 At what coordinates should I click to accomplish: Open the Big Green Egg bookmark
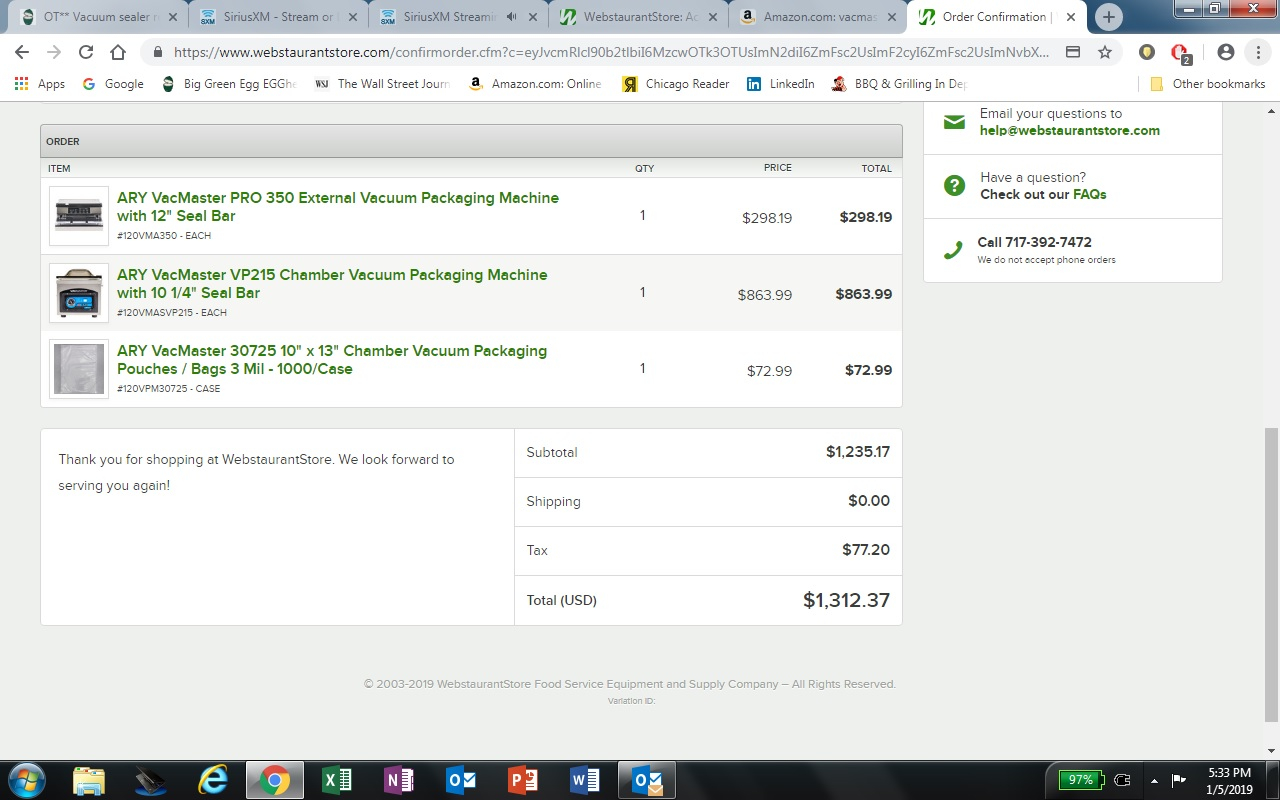229,84
